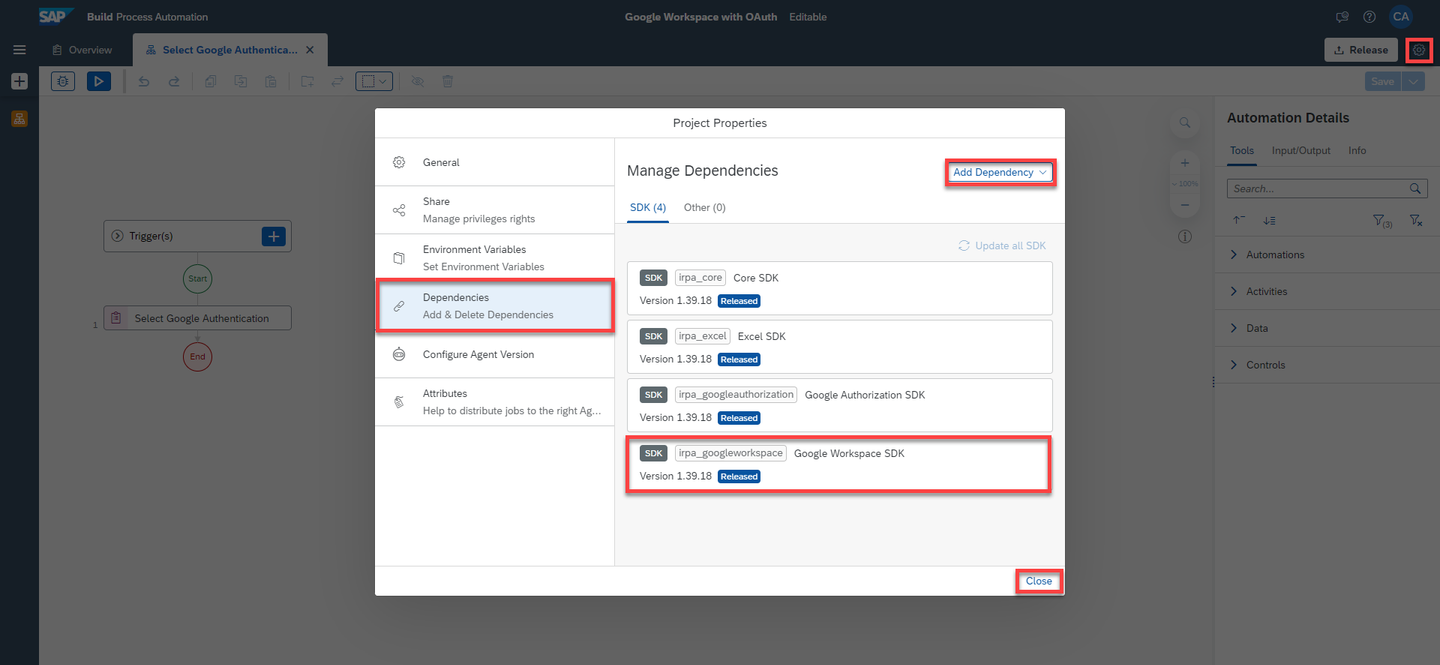Click the swap arrows toolbar icon
This screenshot has width=1440, height=665.
(x=337, y=81)
